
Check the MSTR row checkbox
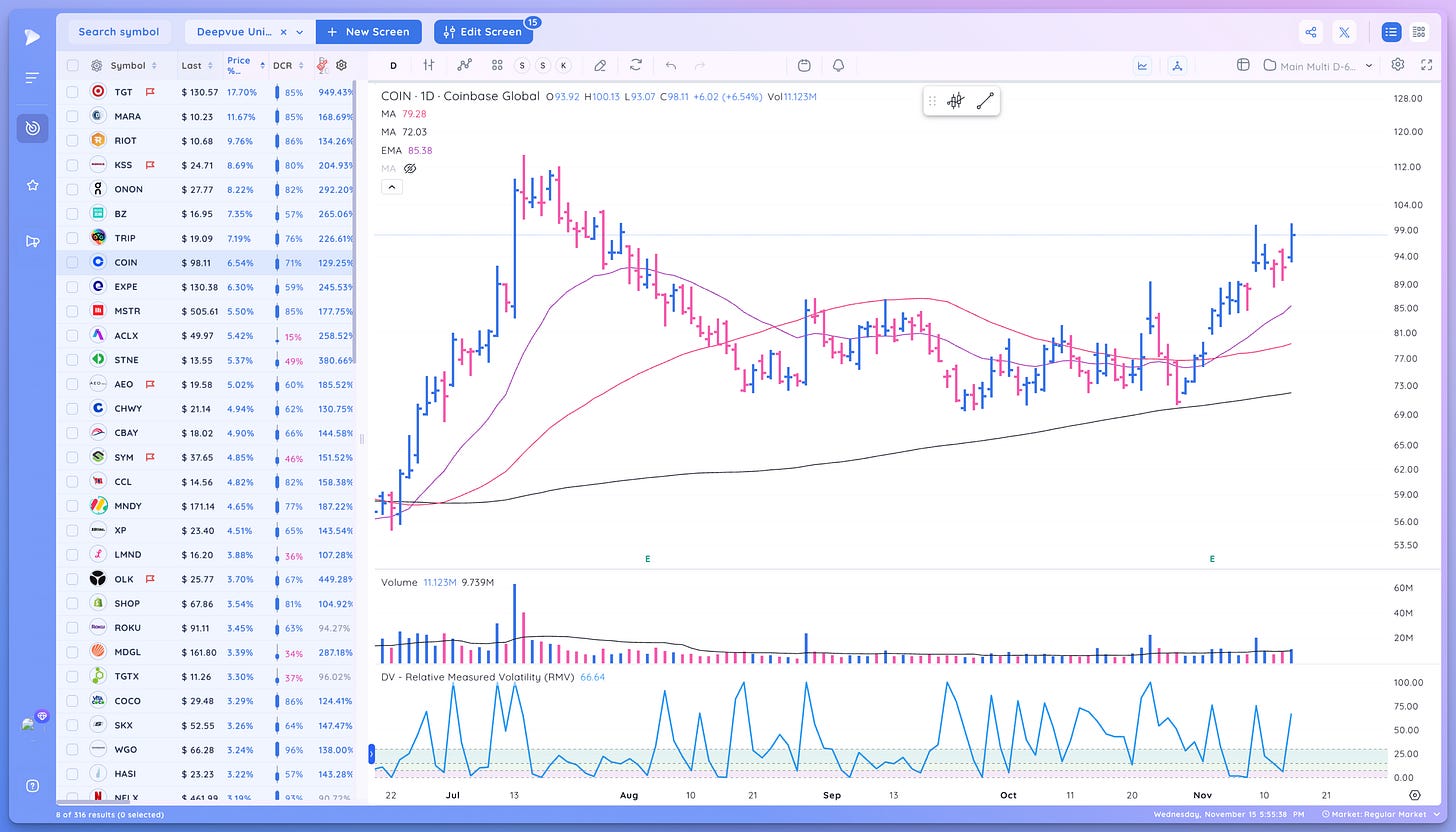tap(72, 311)
